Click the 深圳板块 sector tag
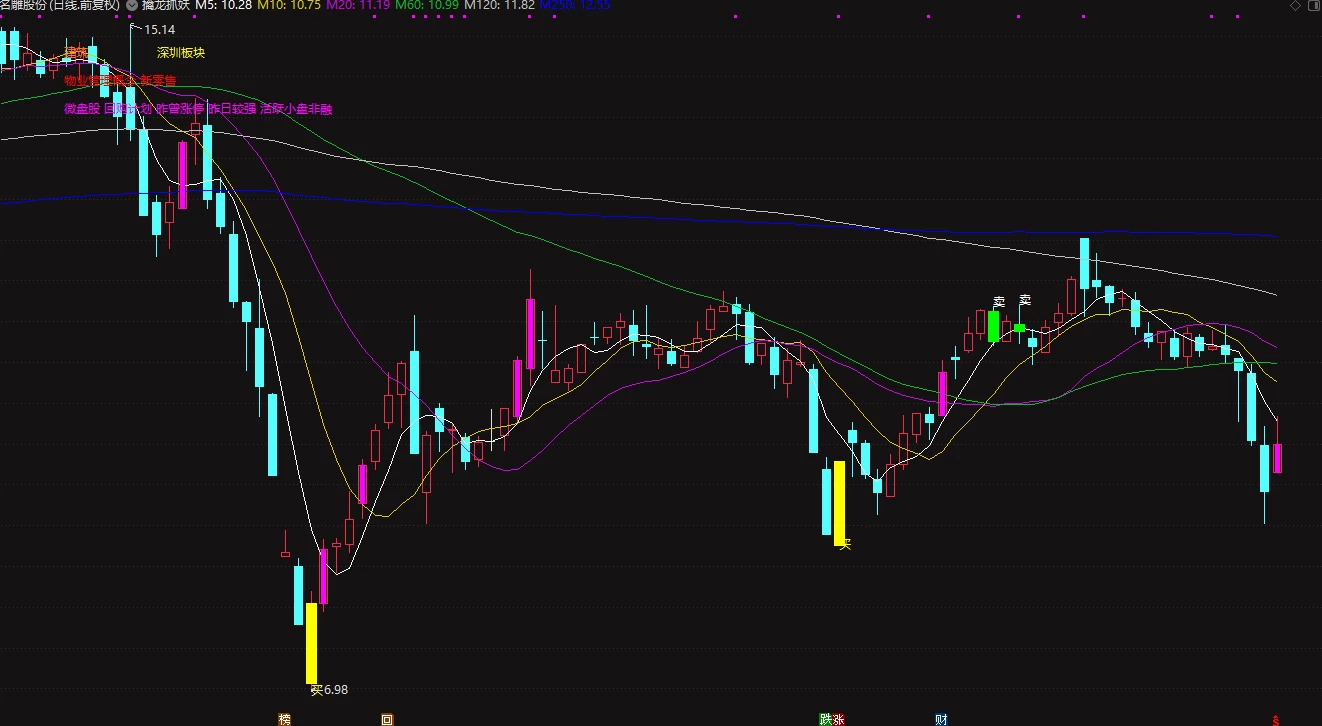Screen dimensions: 1322x726 [181, 53]
